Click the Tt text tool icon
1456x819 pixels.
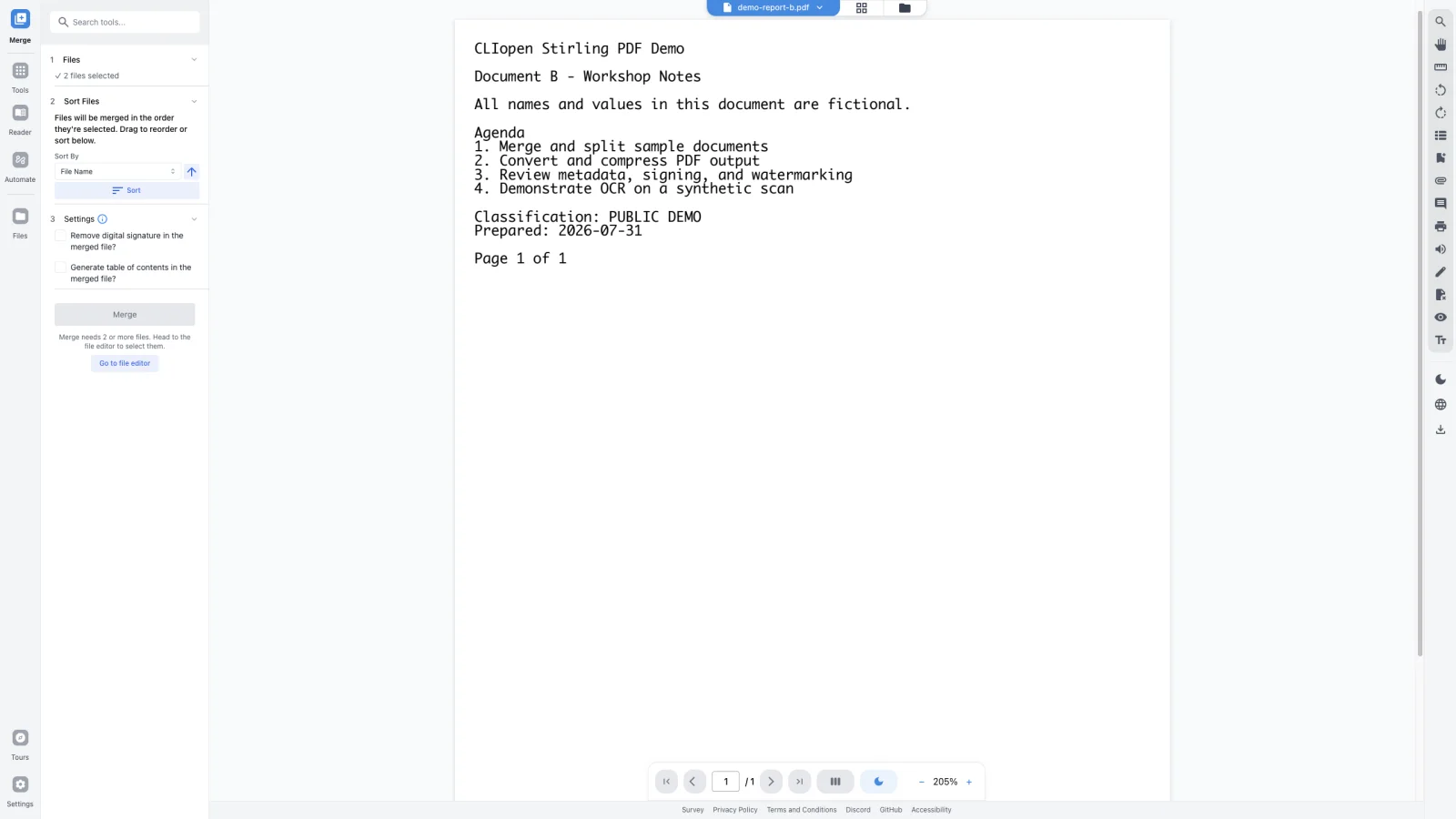[1441, 340]
